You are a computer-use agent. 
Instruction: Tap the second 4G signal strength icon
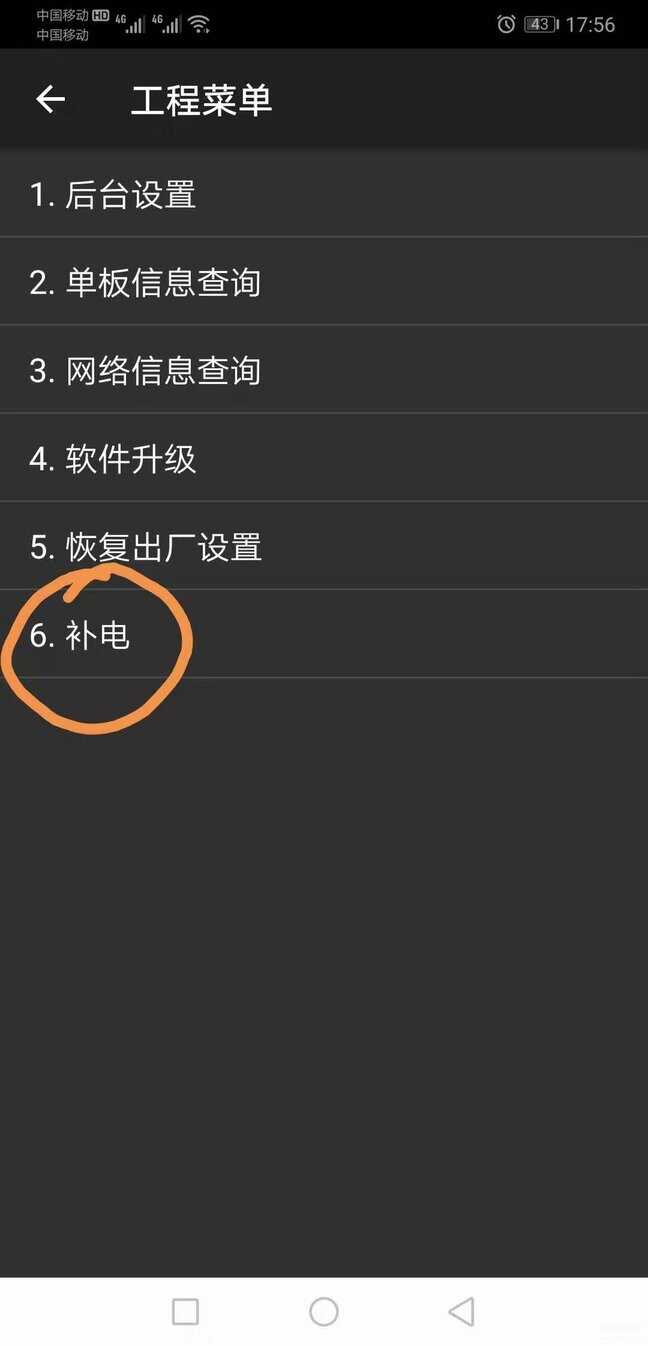pos(167,24)
